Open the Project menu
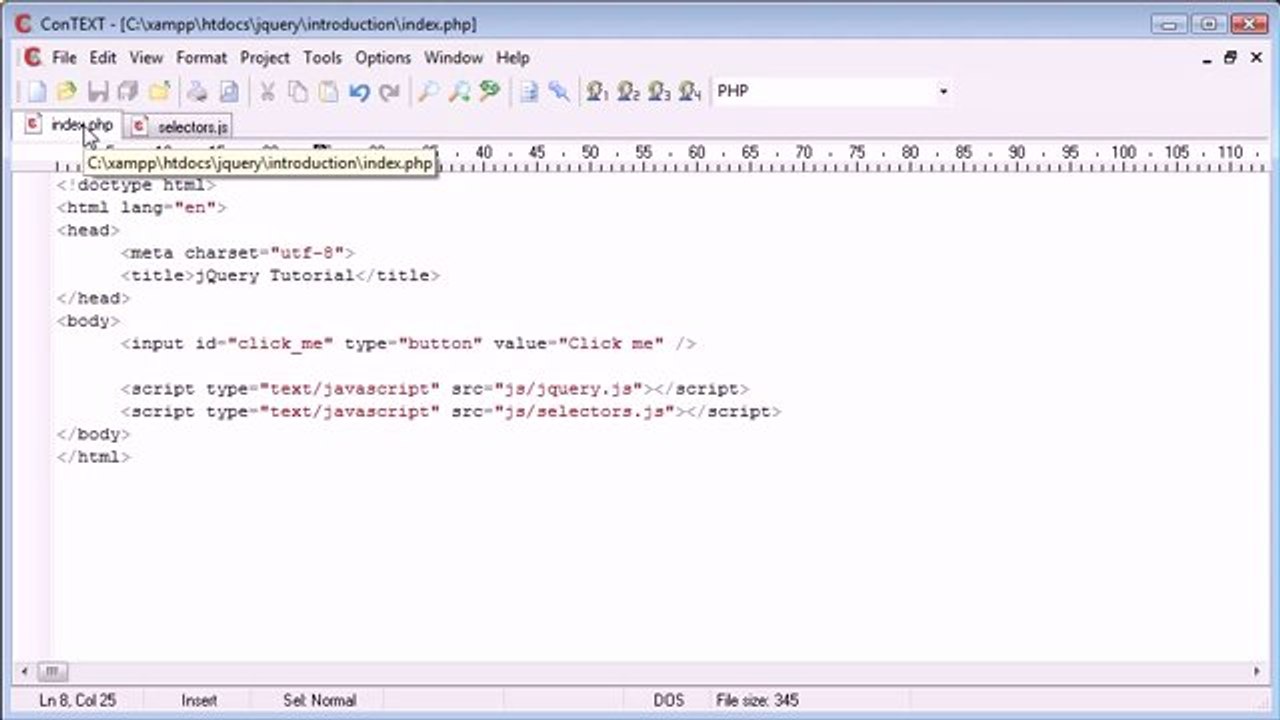The width and height of the screenshot is (1280, 720). (265, 58)
